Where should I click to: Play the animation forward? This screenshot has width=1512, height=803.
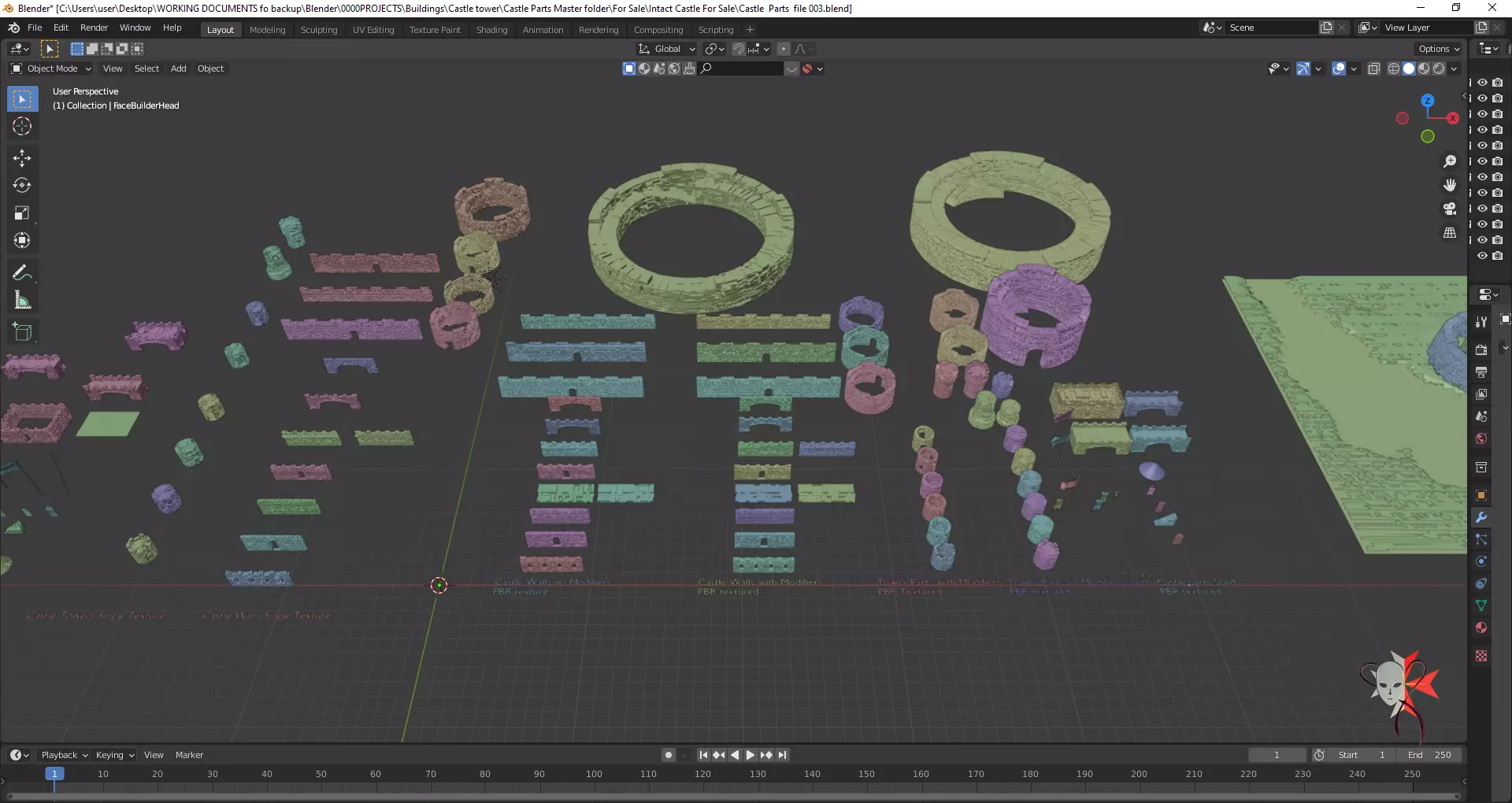(750, 755)
